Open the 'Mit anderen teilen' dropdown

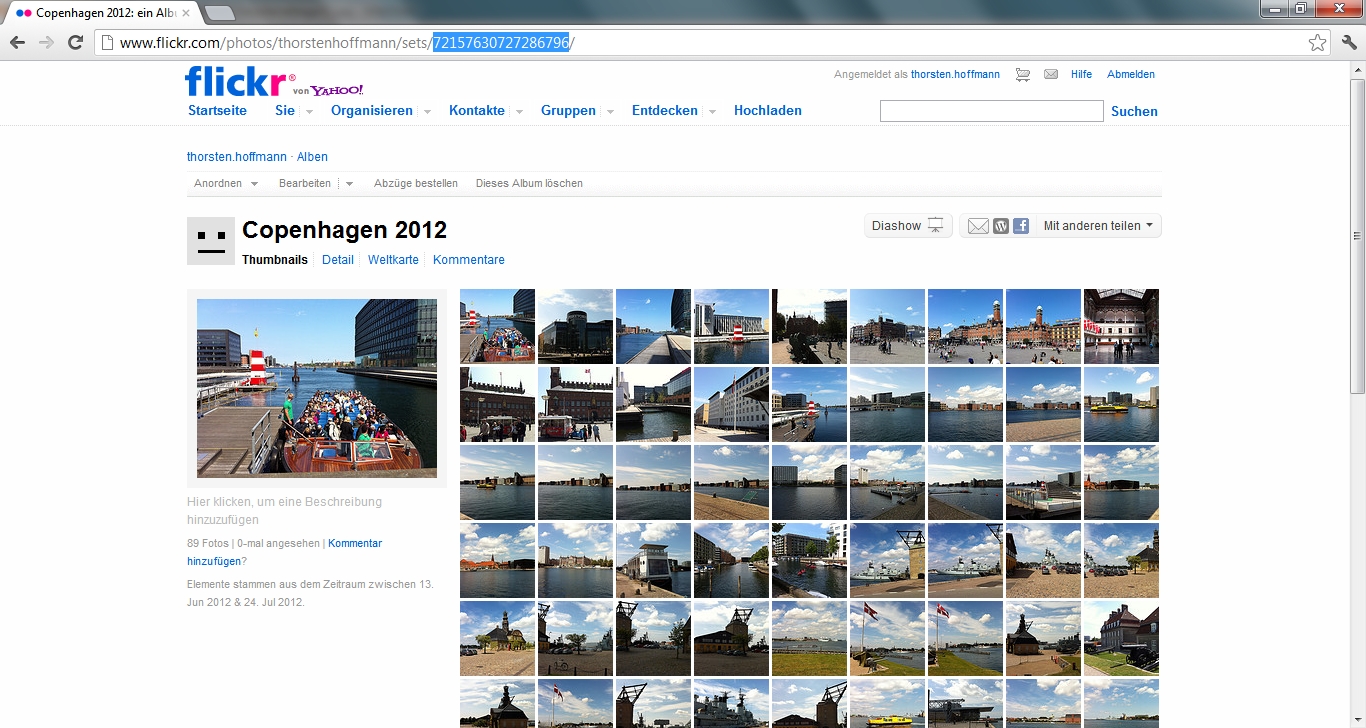[x=1097, y=226]
